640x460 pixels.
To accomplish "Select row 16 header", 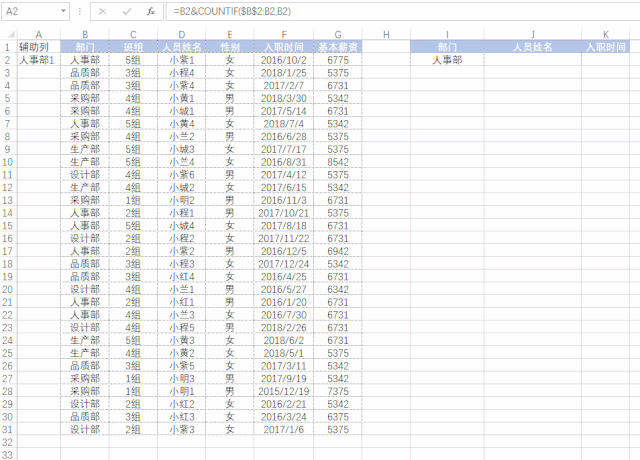I will 8,238.
